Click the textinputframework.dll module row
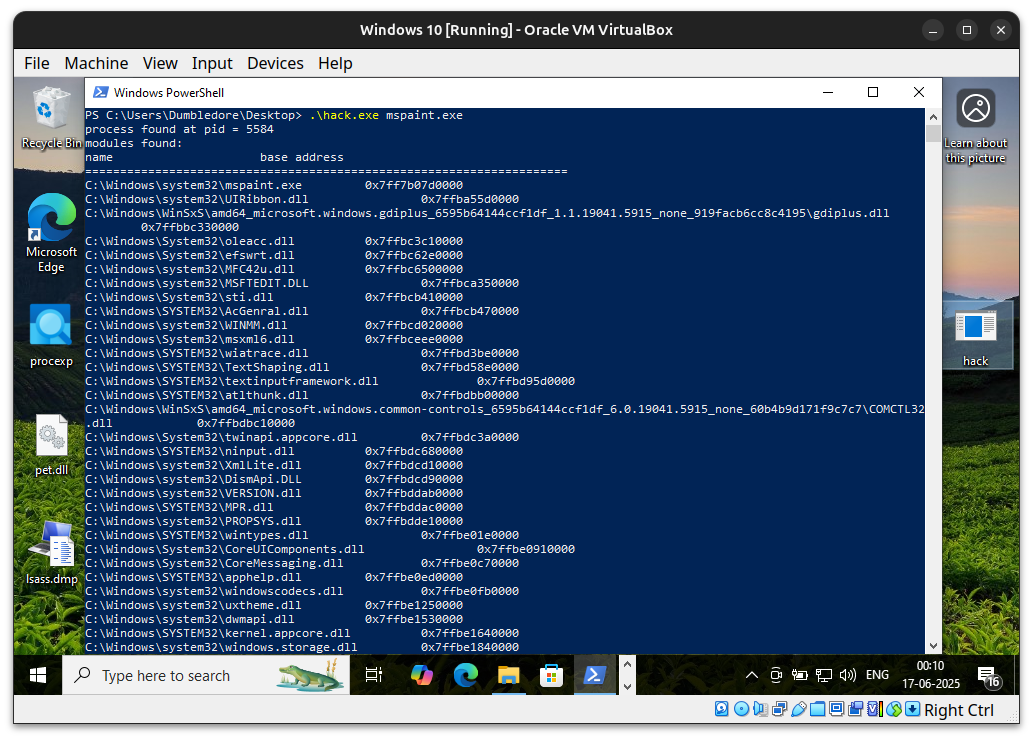1033x740 pixels. point(330,381)
